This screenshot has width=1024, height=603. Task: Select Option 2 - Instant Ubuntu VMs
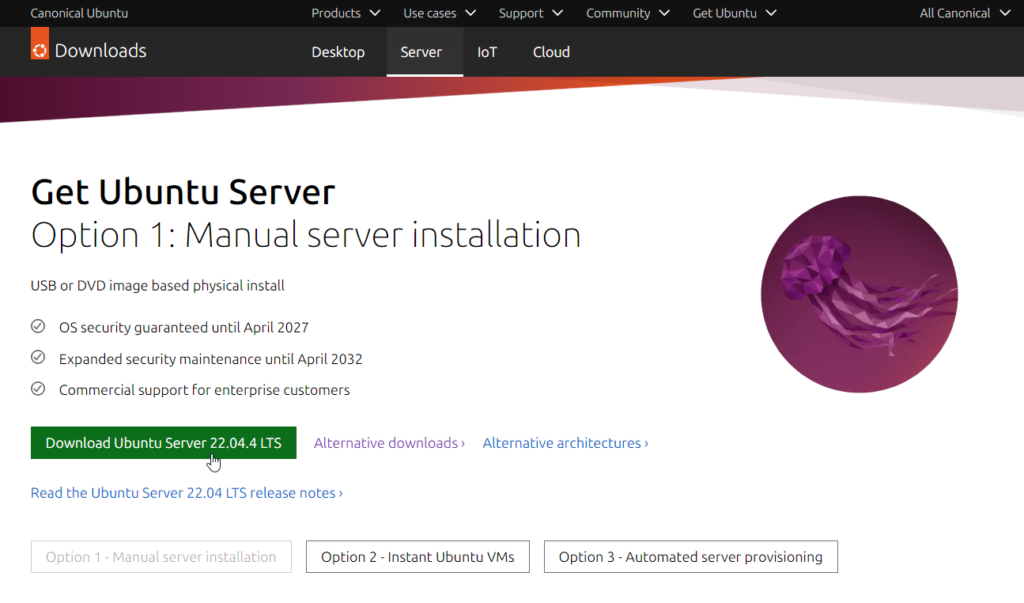(x=417, y=557)
